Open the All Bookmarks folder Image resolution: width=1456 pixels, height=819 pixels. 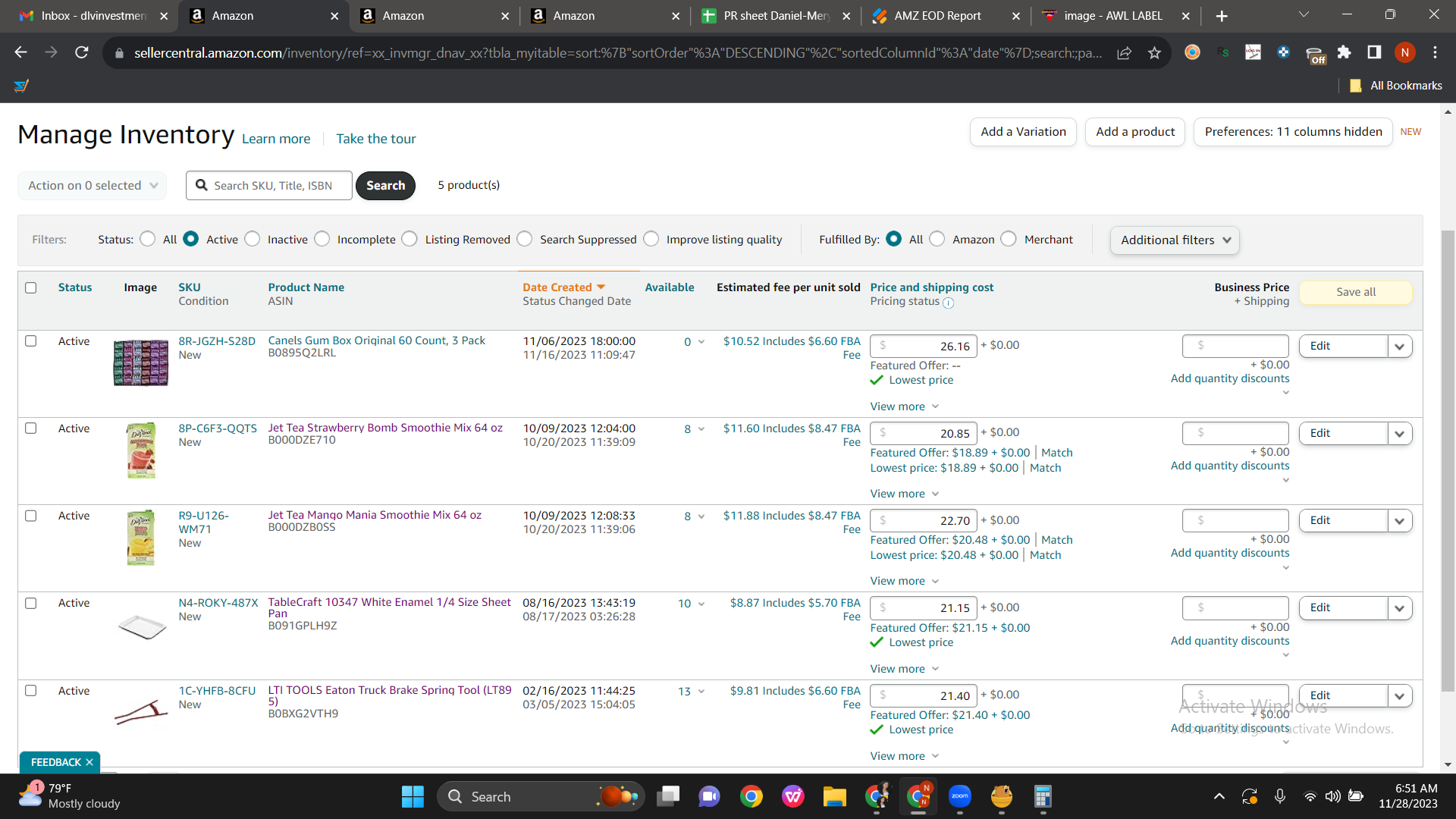click(1396, 86)
